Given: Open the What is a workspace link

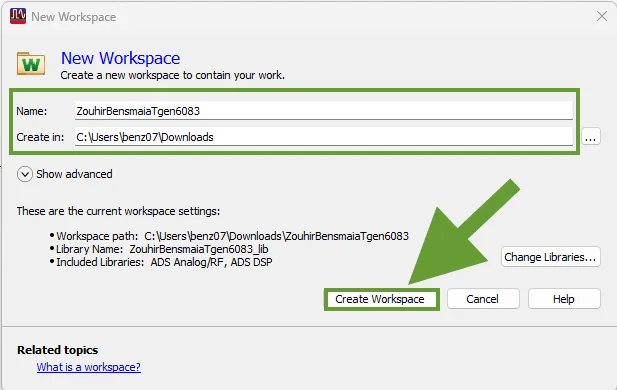Looking at the screenshot, I should click(89, 367).
